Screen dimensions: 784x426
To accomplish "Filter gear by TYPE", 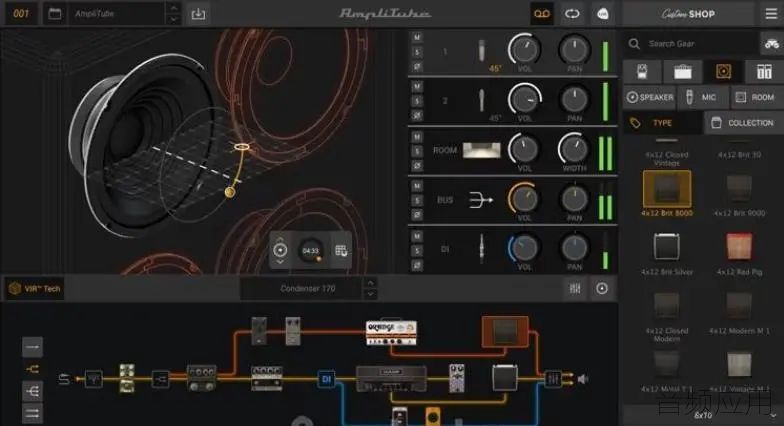I will coord(663,122).
